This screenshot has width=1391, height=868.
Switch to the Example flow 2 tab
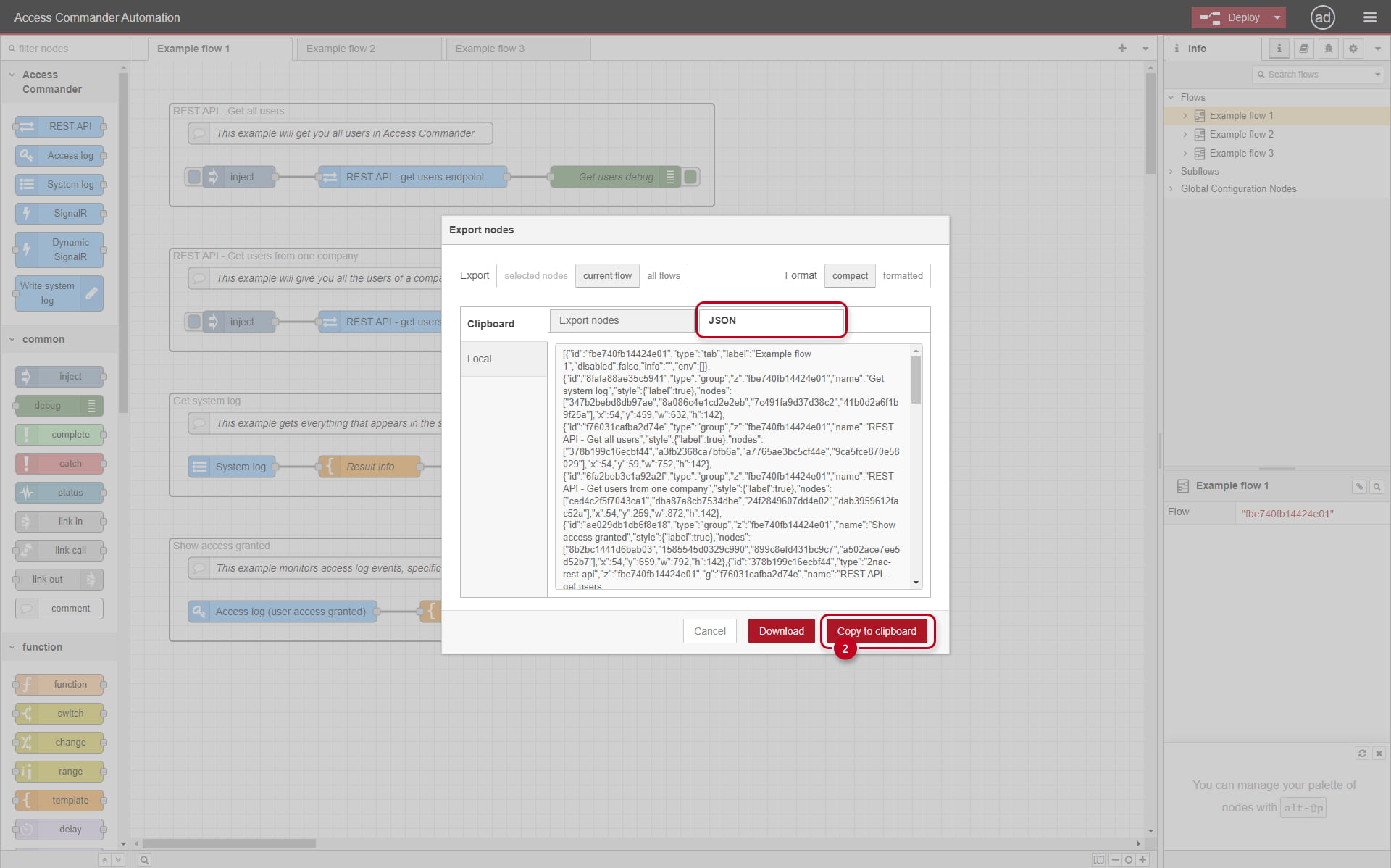pyautogui.click(x=369, y=49)
